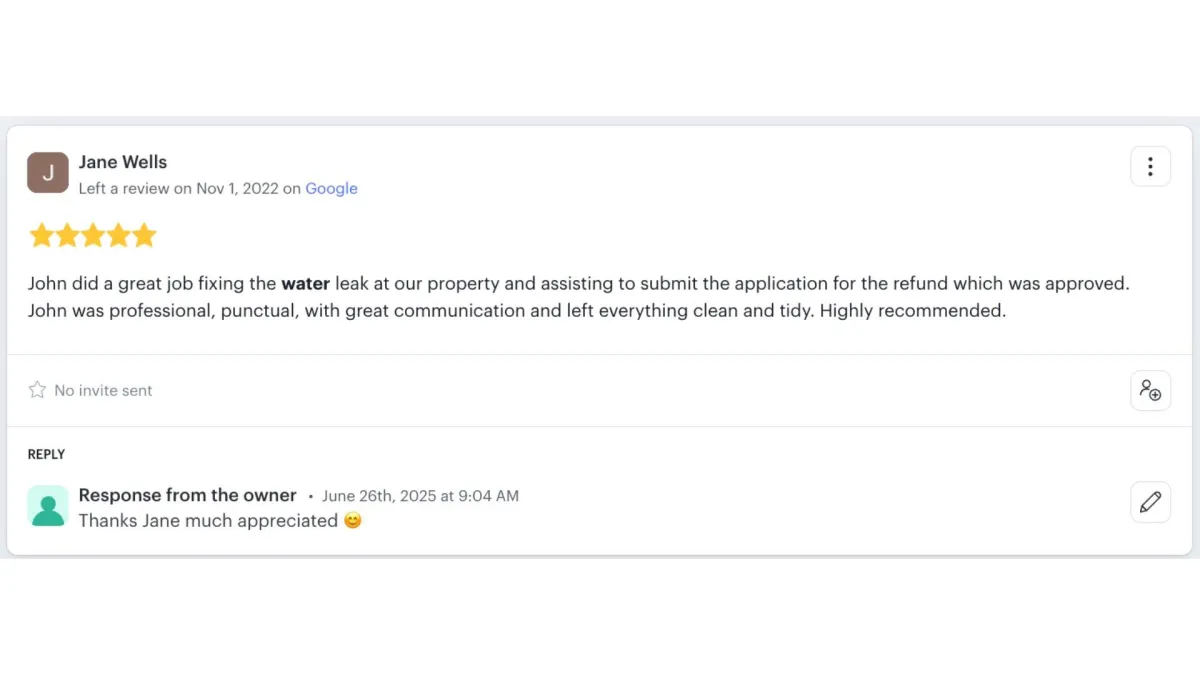Click the Thanks Jane much appreciated reply text

point(208,520)
